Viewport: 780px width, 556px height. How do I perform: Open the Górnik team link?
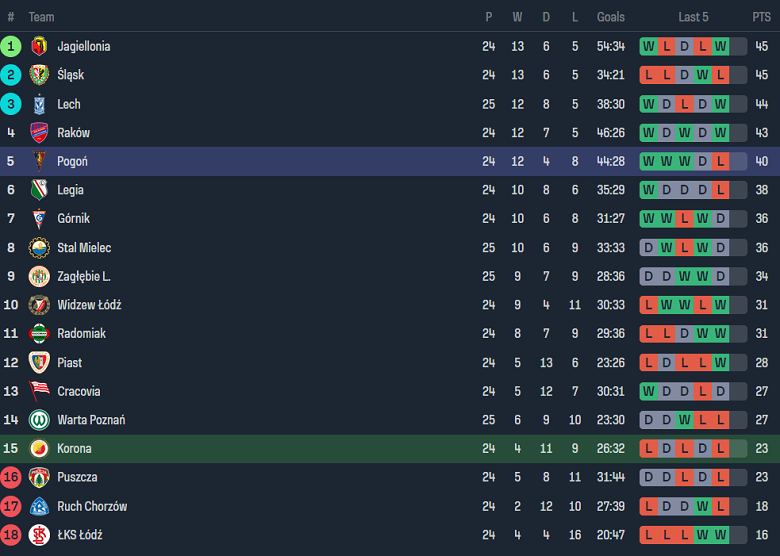[73, 219]
